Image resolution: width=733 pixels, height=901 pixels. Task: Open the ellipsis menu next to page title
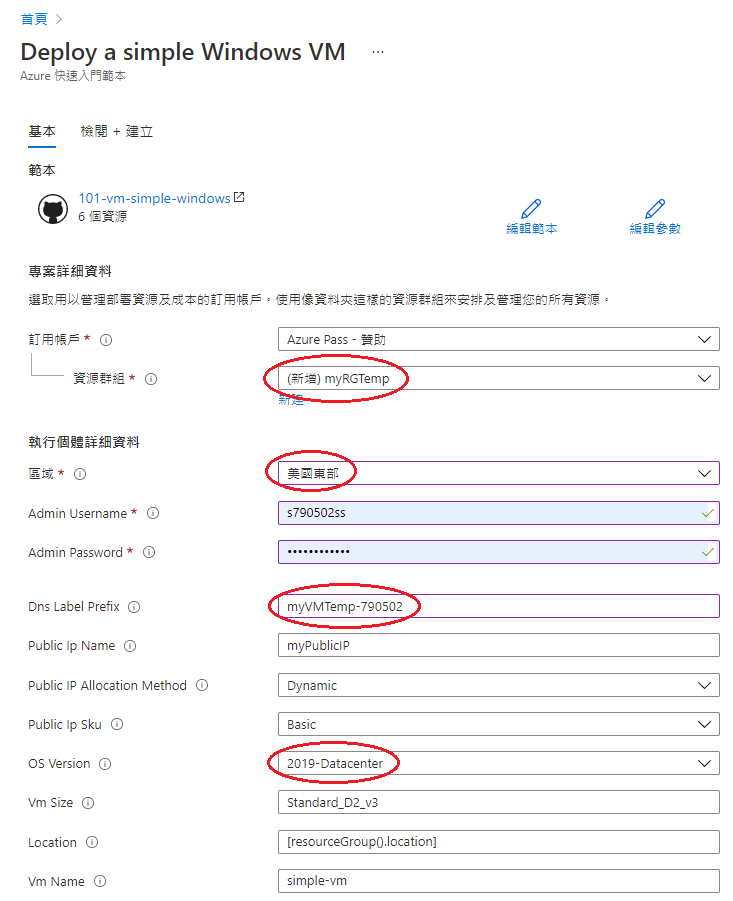point(377,52)
